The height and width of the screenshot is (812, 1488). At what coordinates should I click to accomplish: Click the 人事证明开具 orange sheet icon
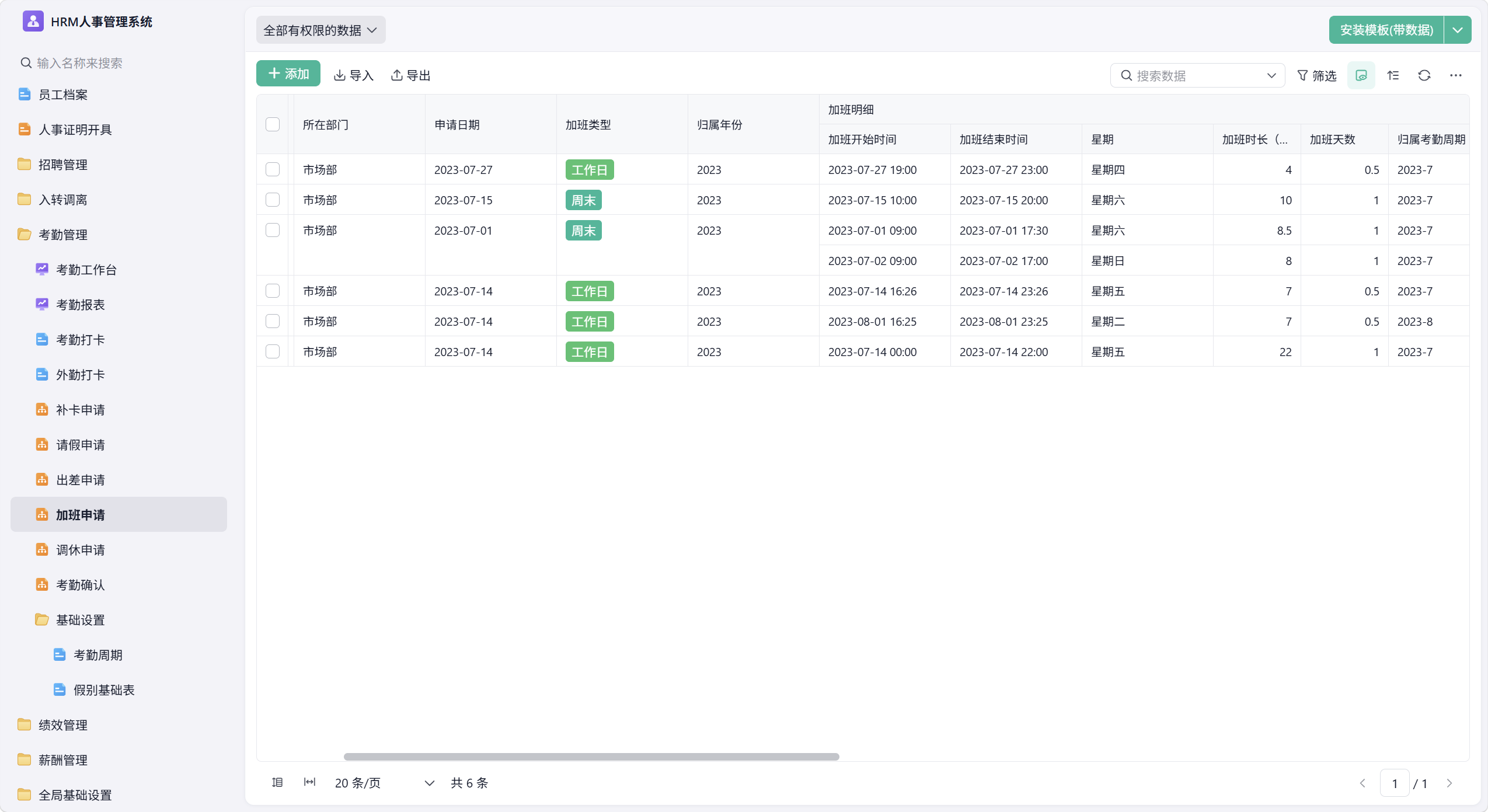pos(25,129)
